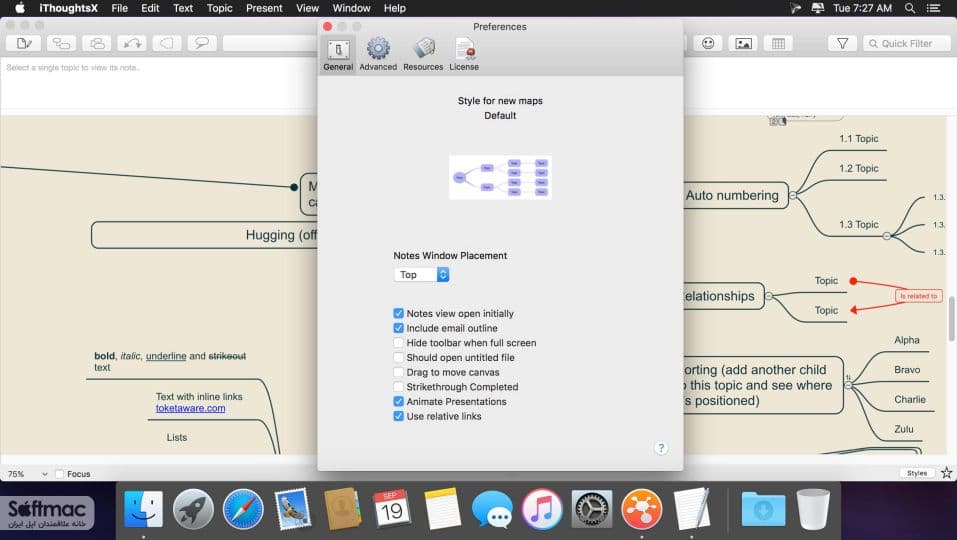Viewport: 957px width, 540px height.
Task: Click the smiley icon picker button
Action: click(708, 43)
